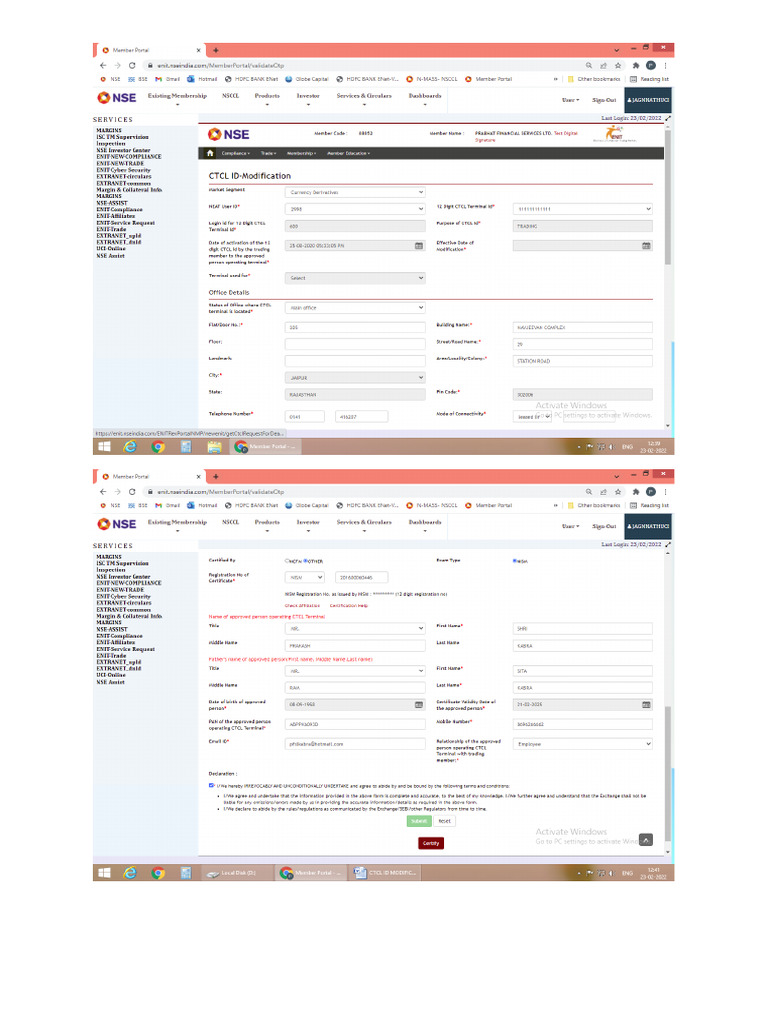This screenshot has width=768, height=1024.
Task: Open the calendar icon for Date of activation
Action: pos(419,246)
